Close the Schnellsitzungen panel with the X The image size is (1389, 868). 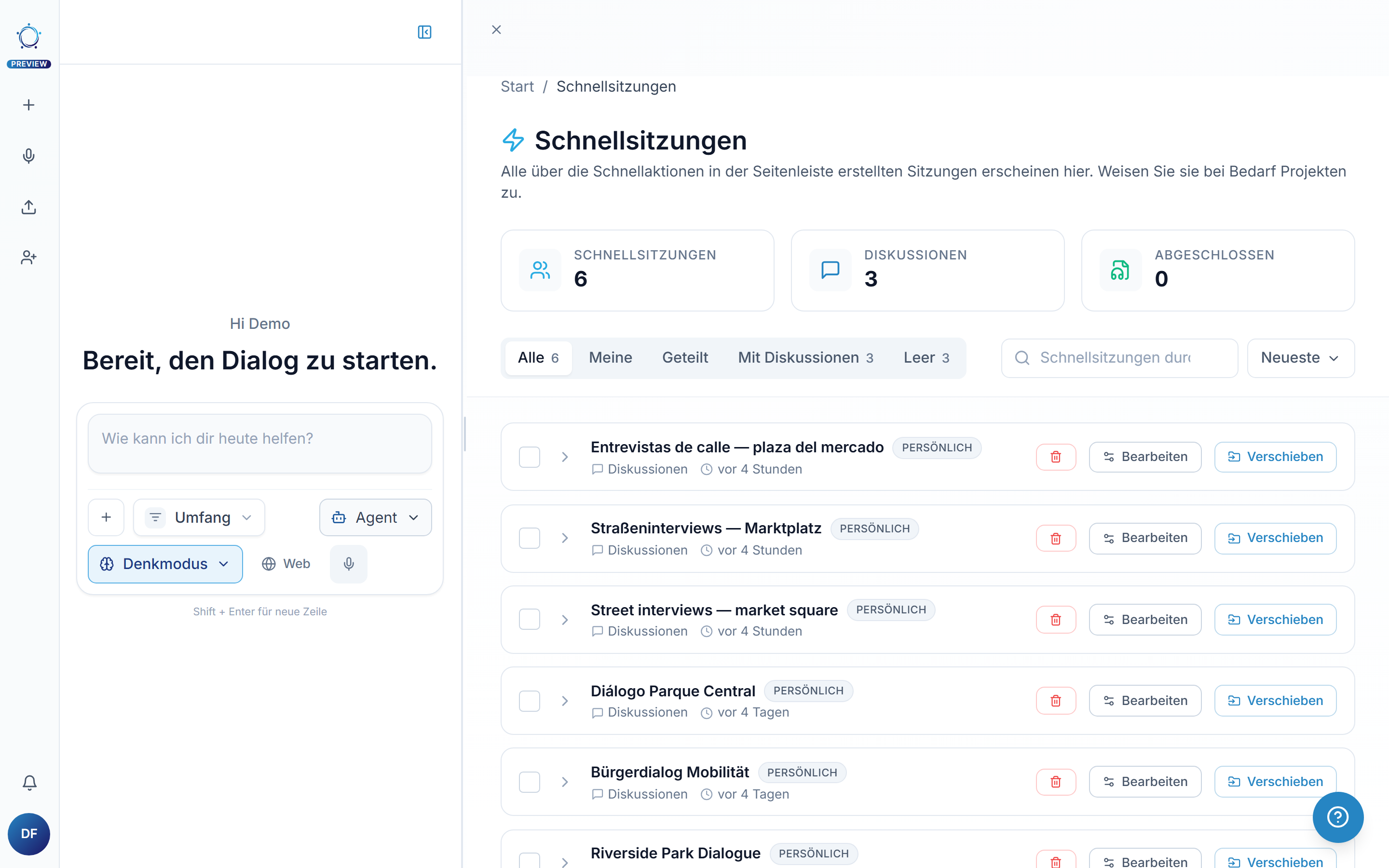coord(496,29)
